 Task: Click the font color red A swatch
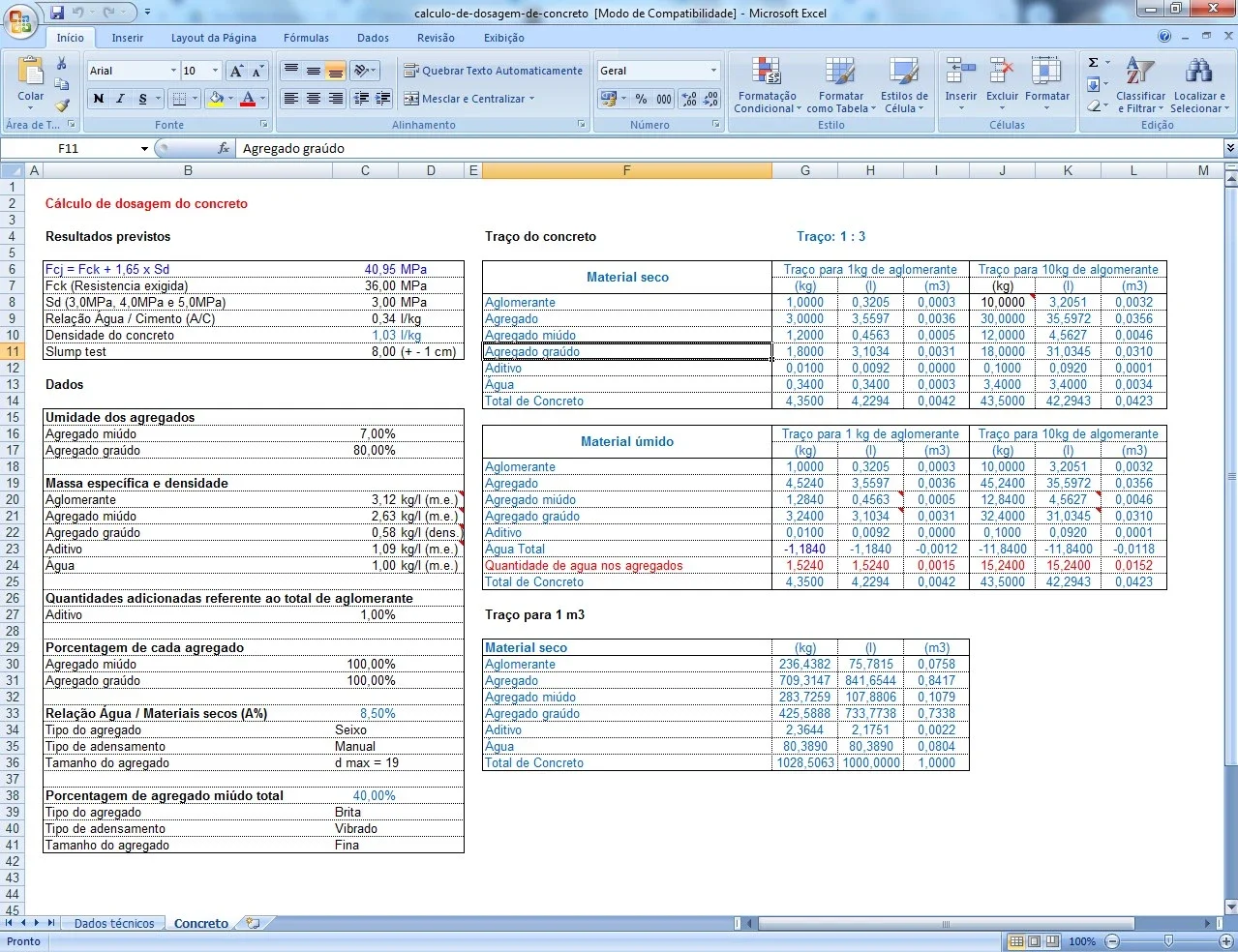coord(248,99)
